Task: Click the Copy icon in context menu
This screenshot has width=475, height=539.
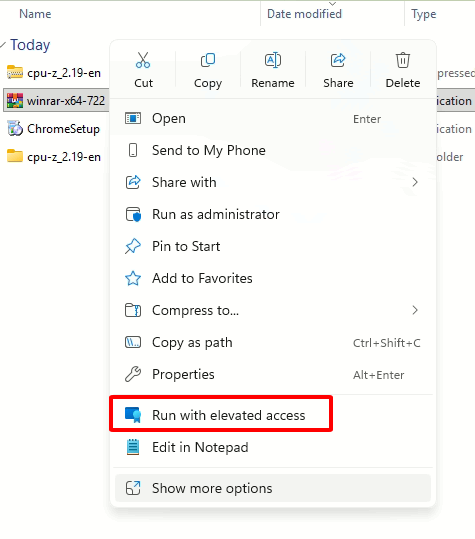Action: tap(208, 60)
